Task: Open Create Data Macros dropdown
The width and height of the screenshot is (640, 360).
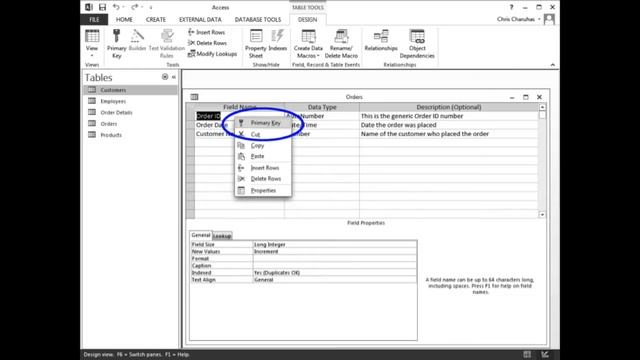Action: point(308,44)
